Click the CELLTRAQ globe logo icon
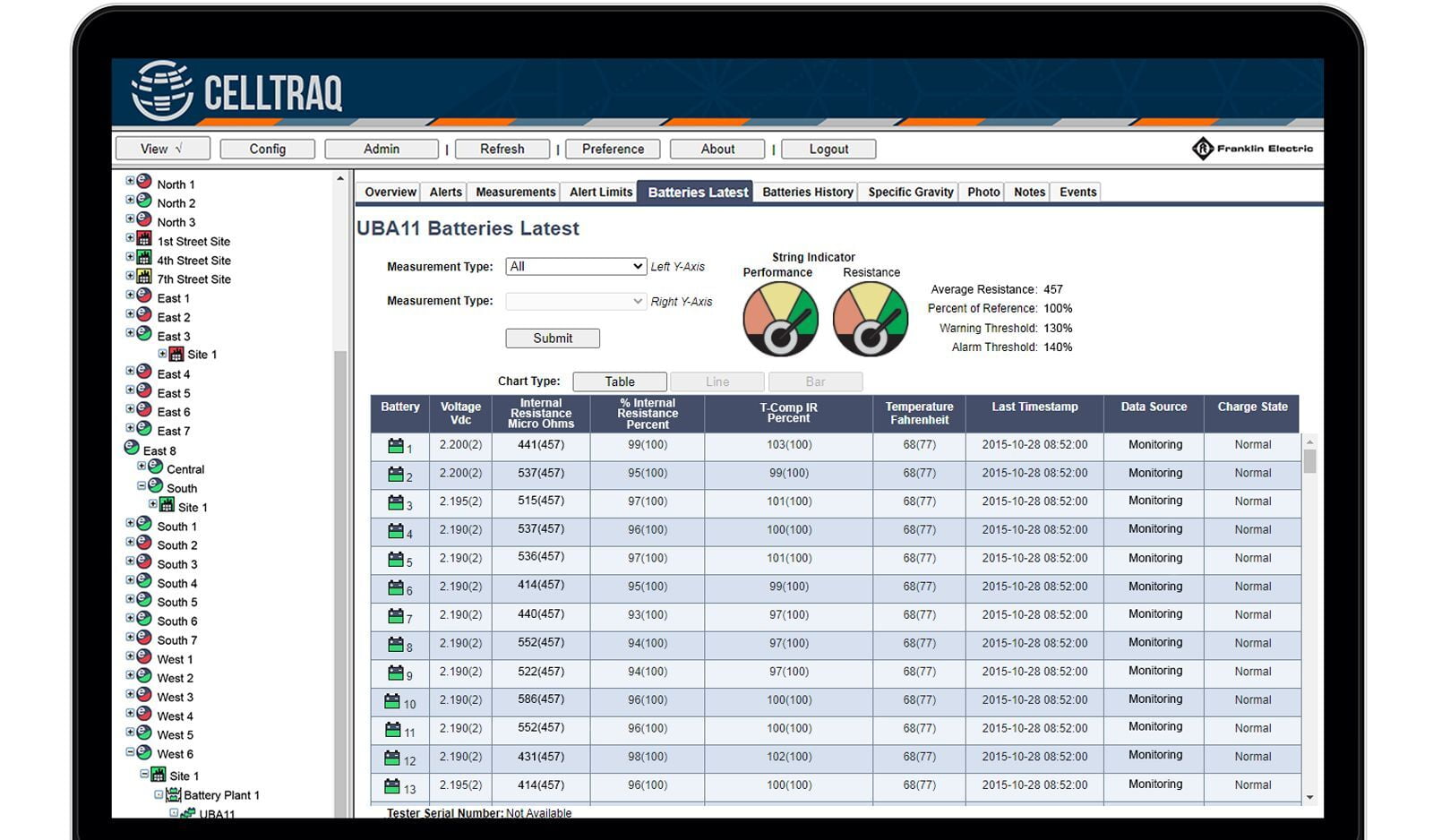The height and width of the screenshot is (840, 1433). click(162, 90)
